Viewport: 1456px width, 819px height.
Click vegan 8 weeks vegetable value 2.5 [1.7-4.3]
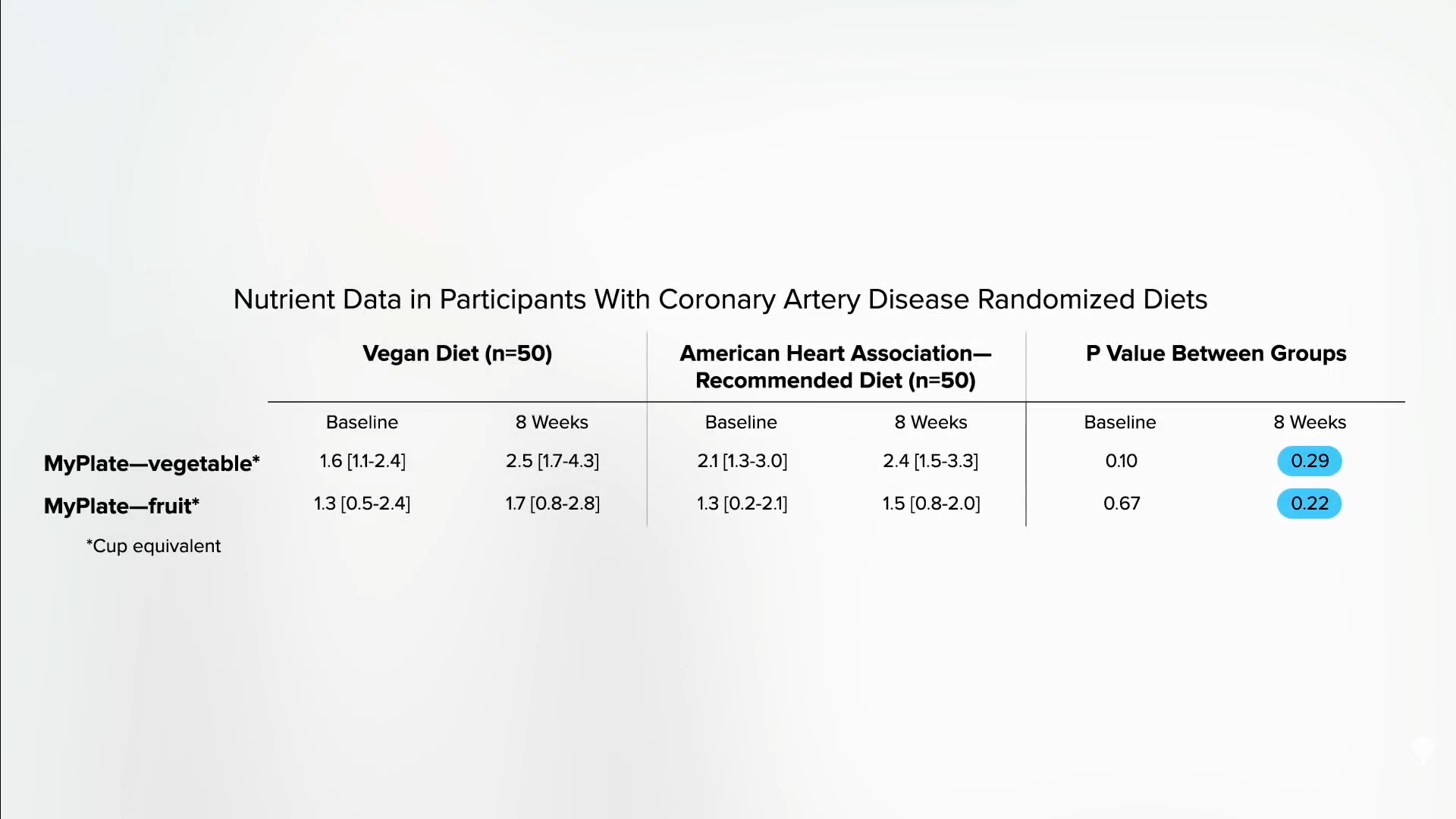coord(552,461)
